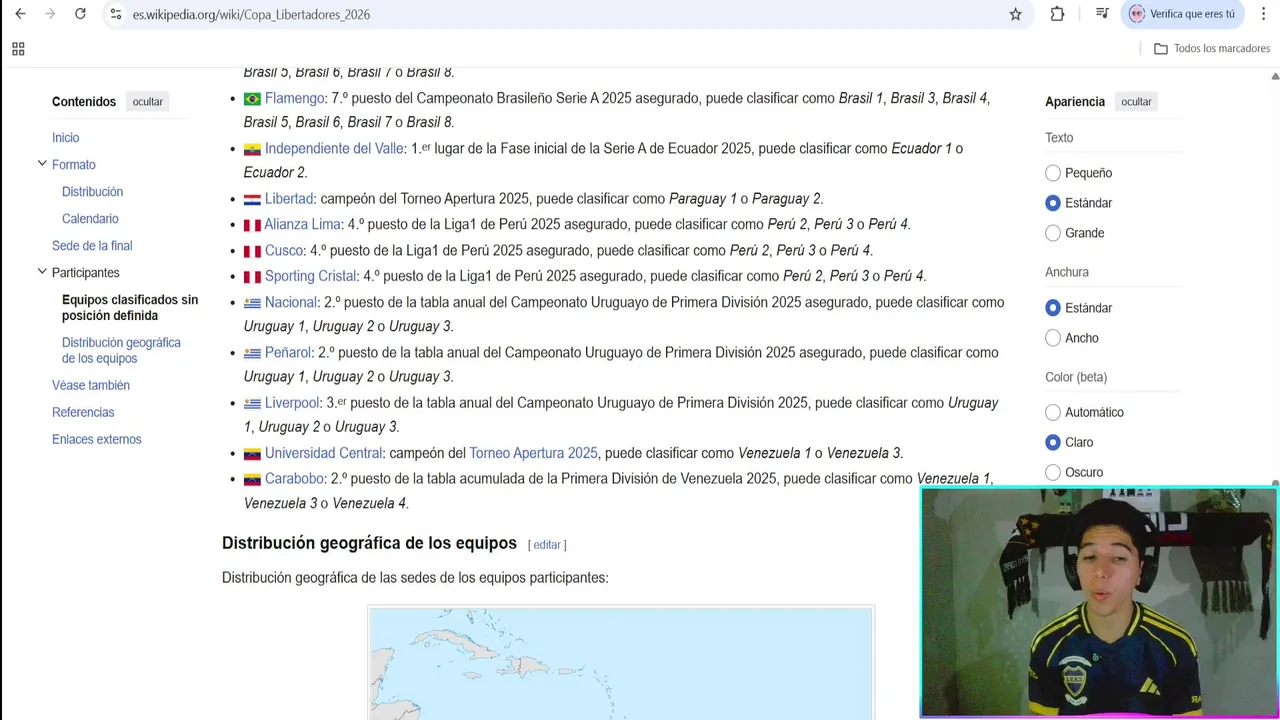The width and height of the screenshot is (1280, 720).
Task: Click Peru flag beside Sporting Cristal
Action: 252,277
